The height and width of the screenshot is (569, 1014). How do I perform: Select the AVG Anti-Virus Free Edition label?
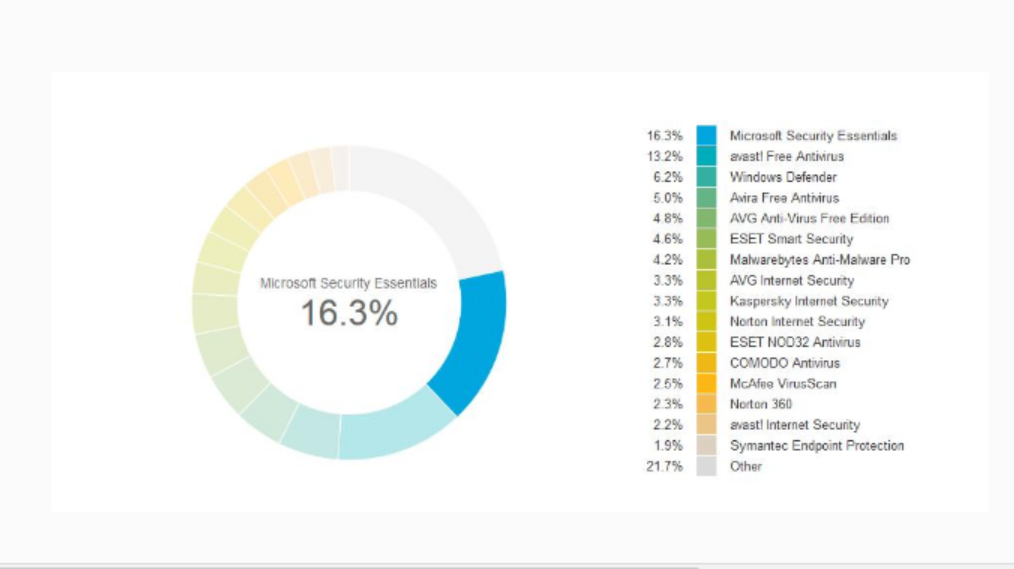tap(809, 219)
